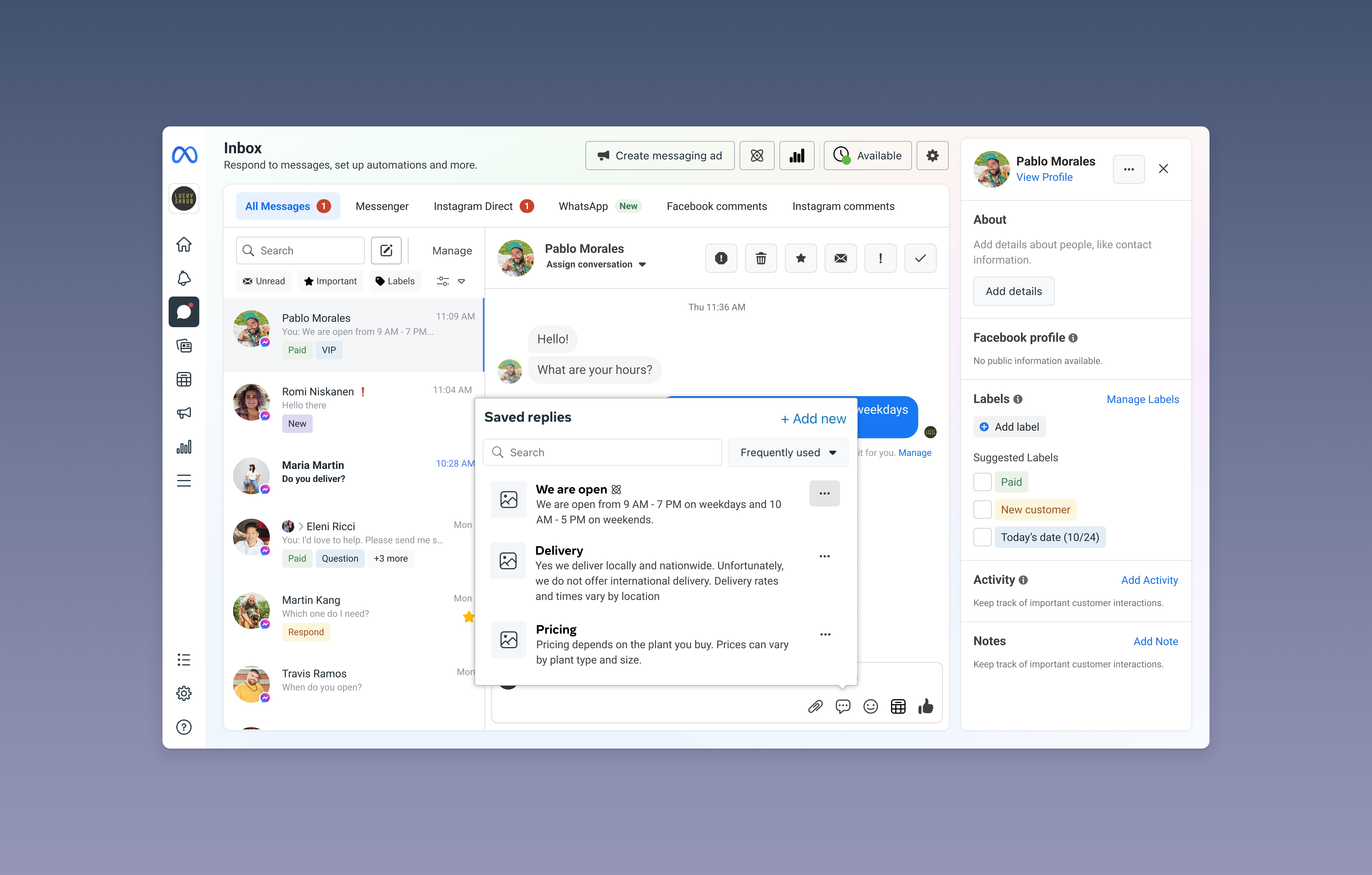Switch to Facebook comments tab

(x=717, y=206)
